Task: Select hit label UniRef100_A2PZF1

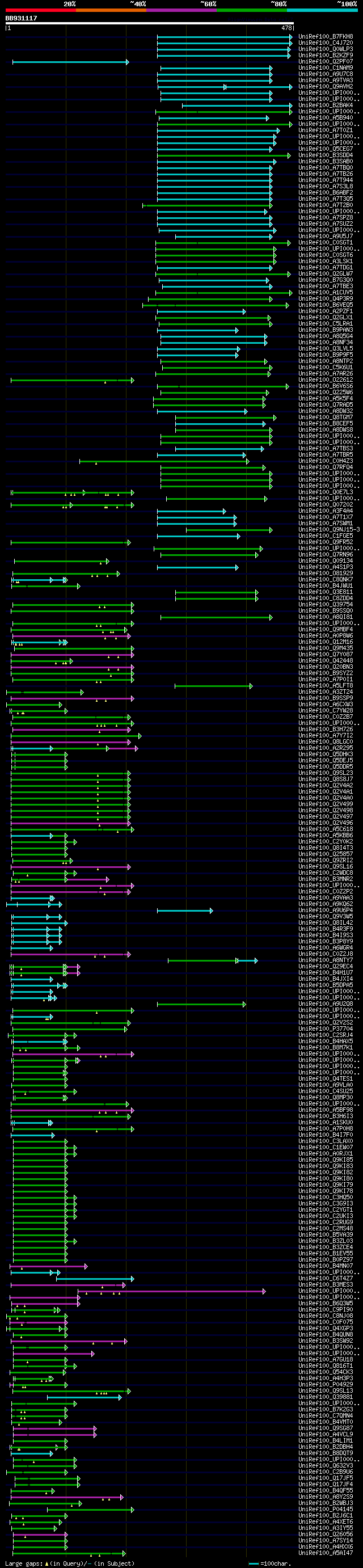Action: (325, 311)
